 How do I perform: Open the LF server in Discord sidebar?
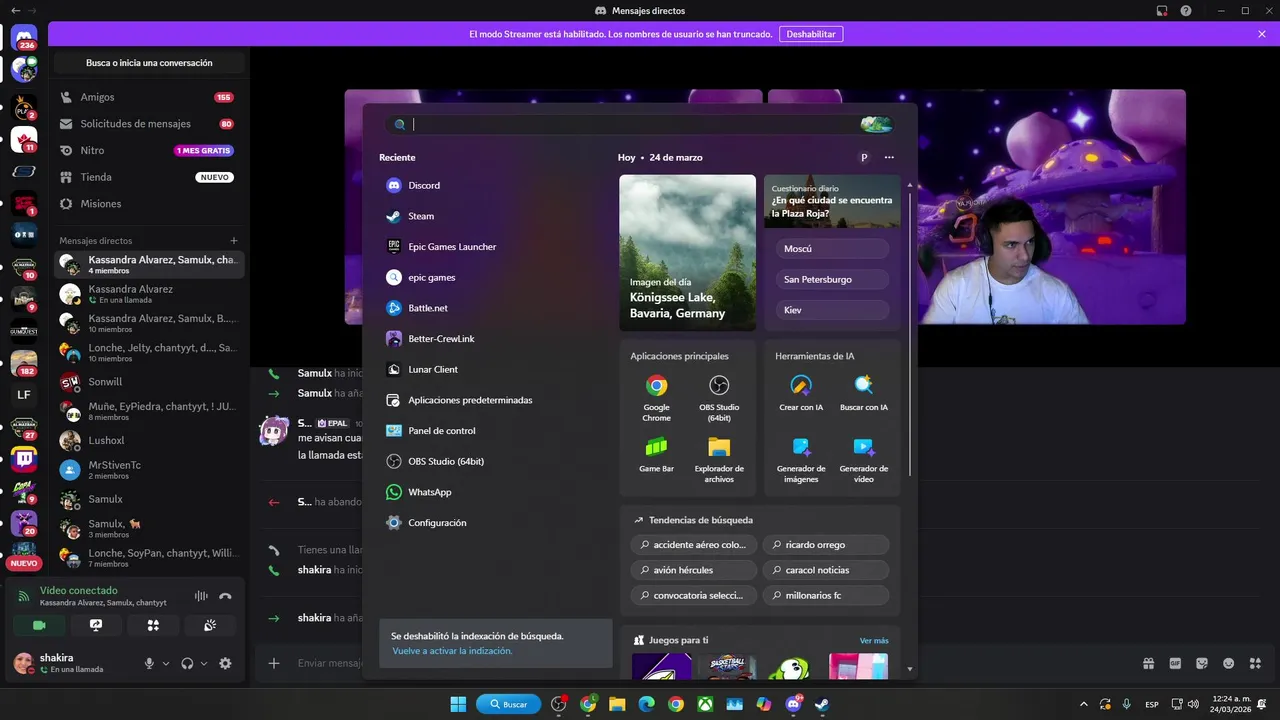click(24, 395)
